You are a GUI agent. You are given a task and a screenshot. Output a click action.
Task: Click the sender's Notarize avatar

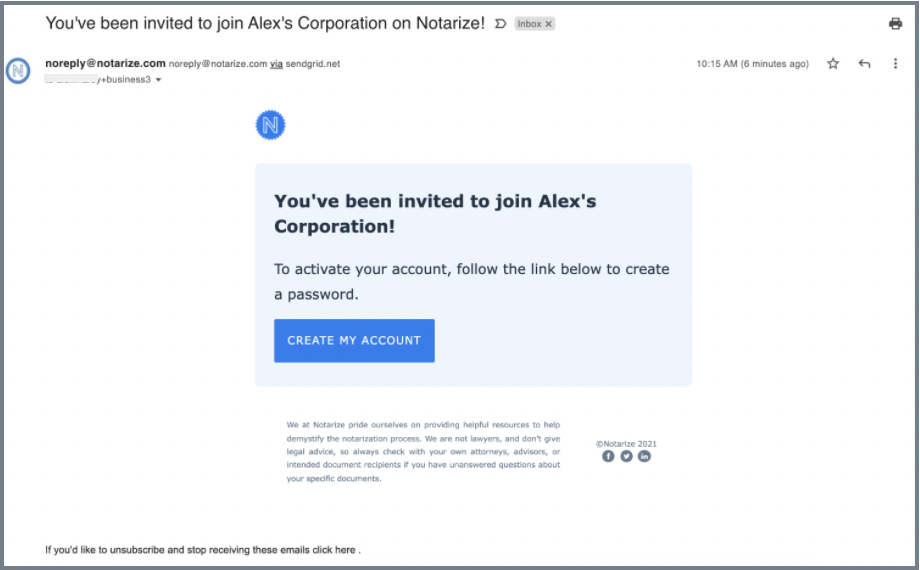point(18,70)
